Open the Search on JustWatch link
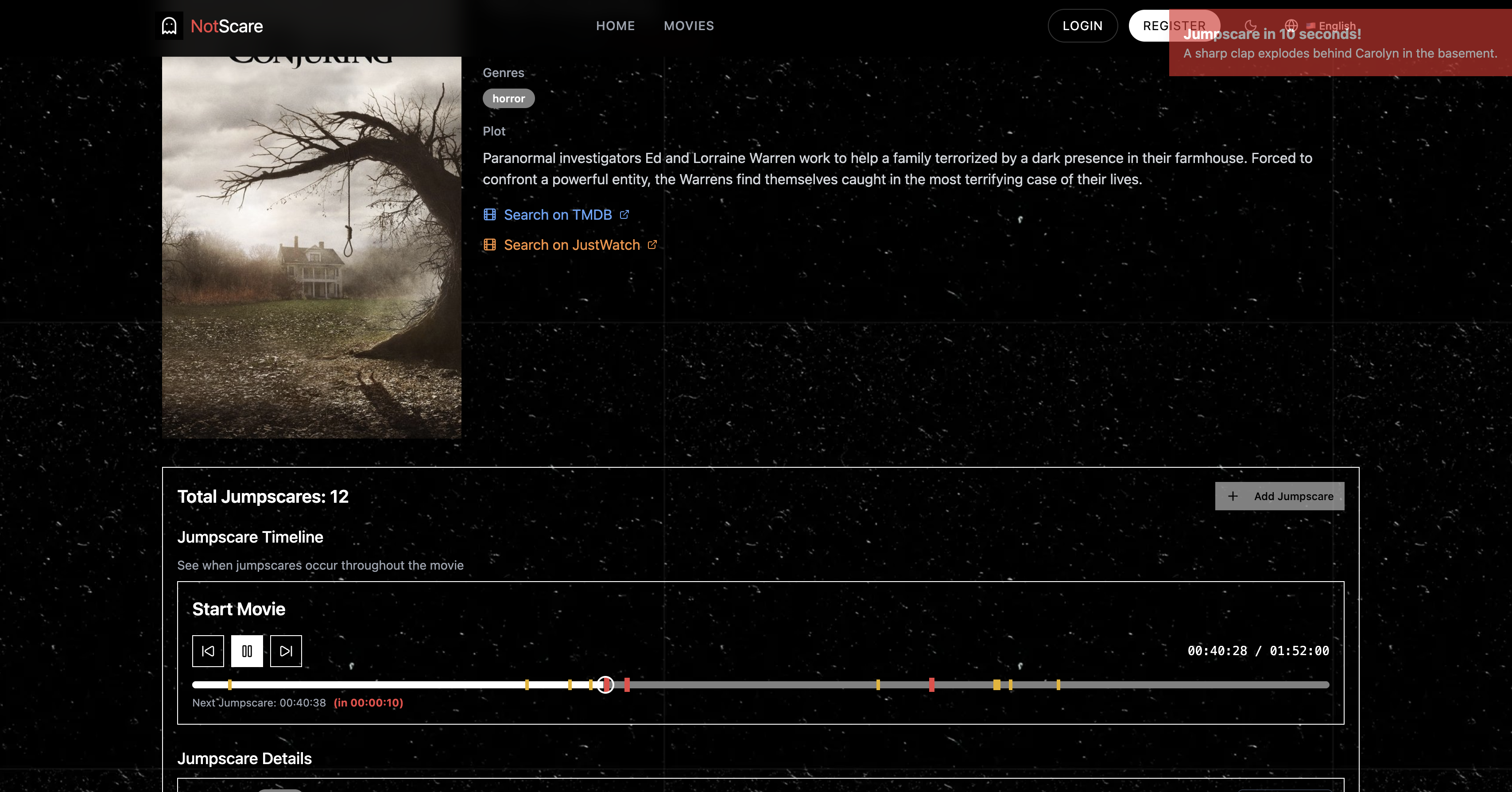1512x792 pixels. (x=570, y=245)
